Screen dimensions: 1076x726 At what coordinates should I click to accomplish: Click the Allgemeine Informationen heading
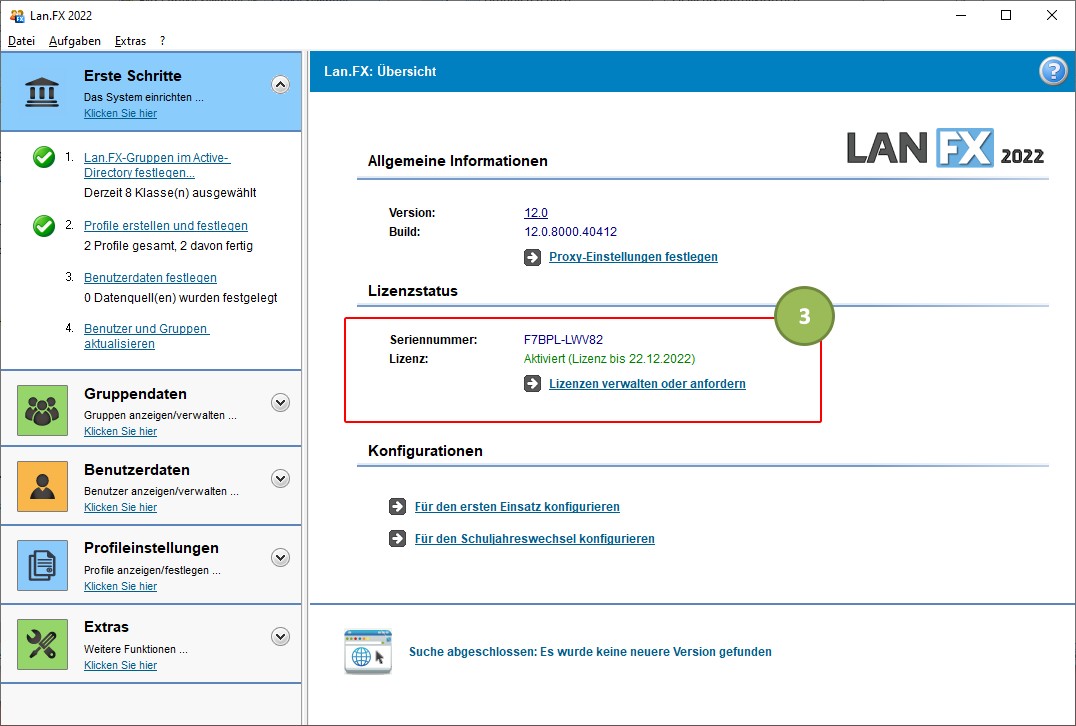(458, 161)
